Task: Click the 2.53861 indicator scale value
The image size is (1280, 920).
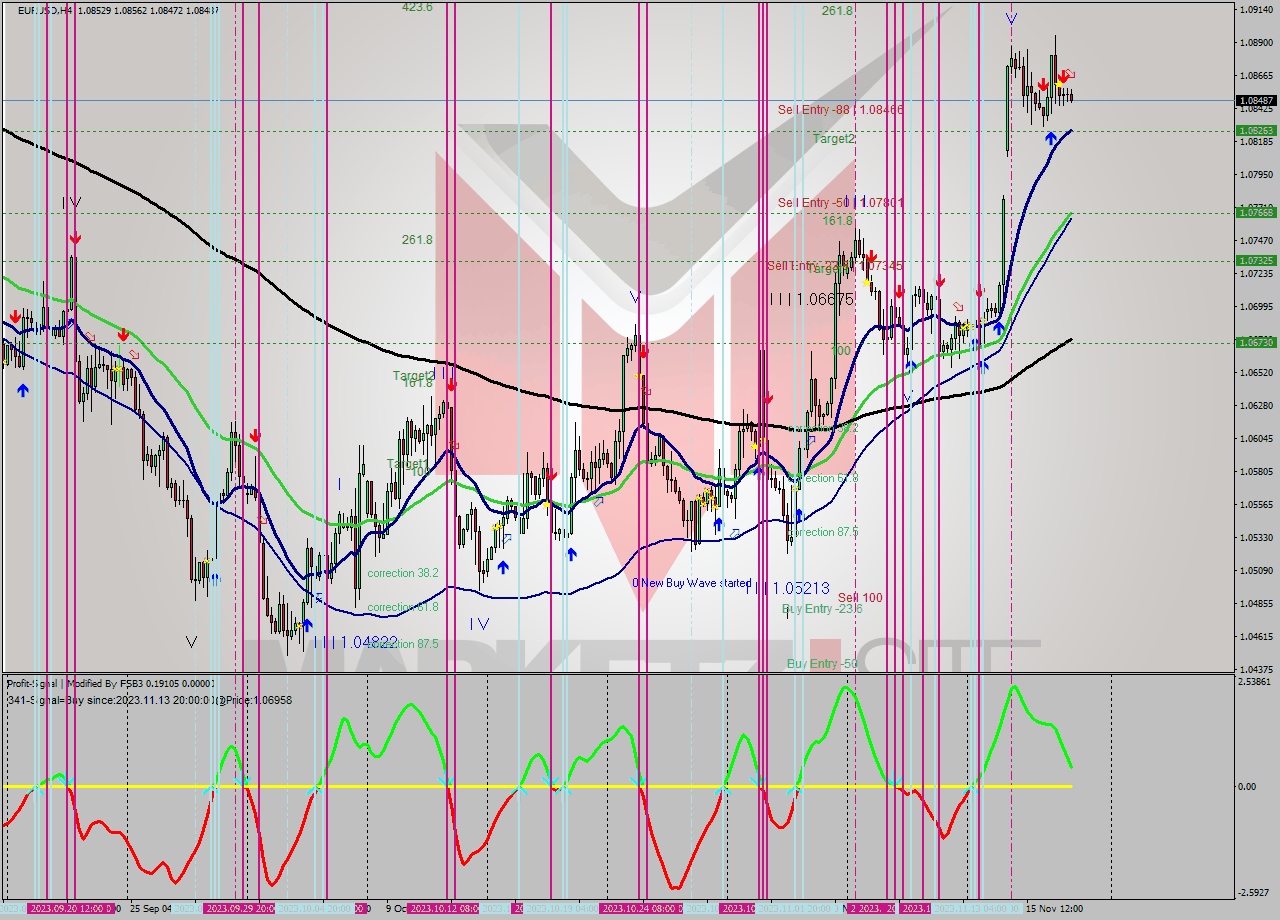Action: click(x=1254, y=681)
